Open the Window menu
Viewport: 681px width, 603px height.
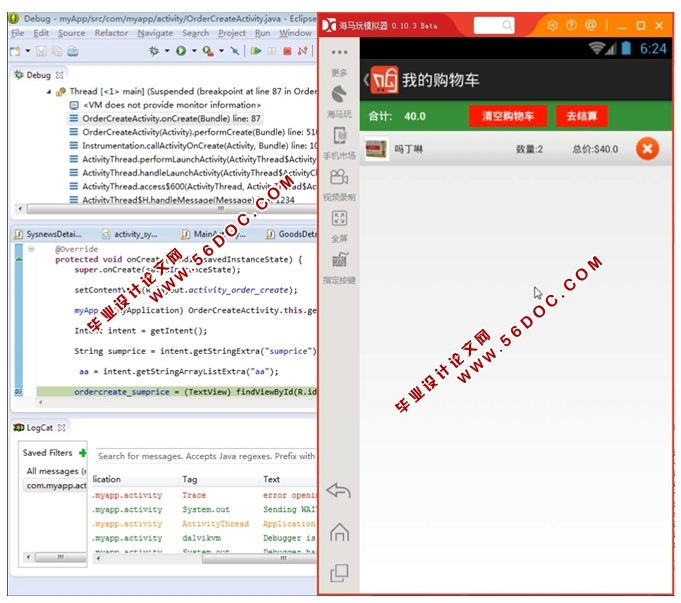[295, 33]
